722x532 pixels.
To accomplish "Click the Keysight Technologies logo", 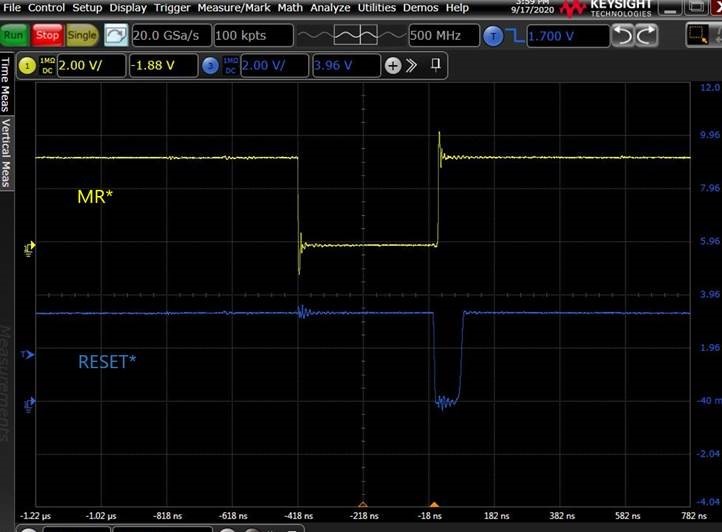I will [x=606, y=8].
